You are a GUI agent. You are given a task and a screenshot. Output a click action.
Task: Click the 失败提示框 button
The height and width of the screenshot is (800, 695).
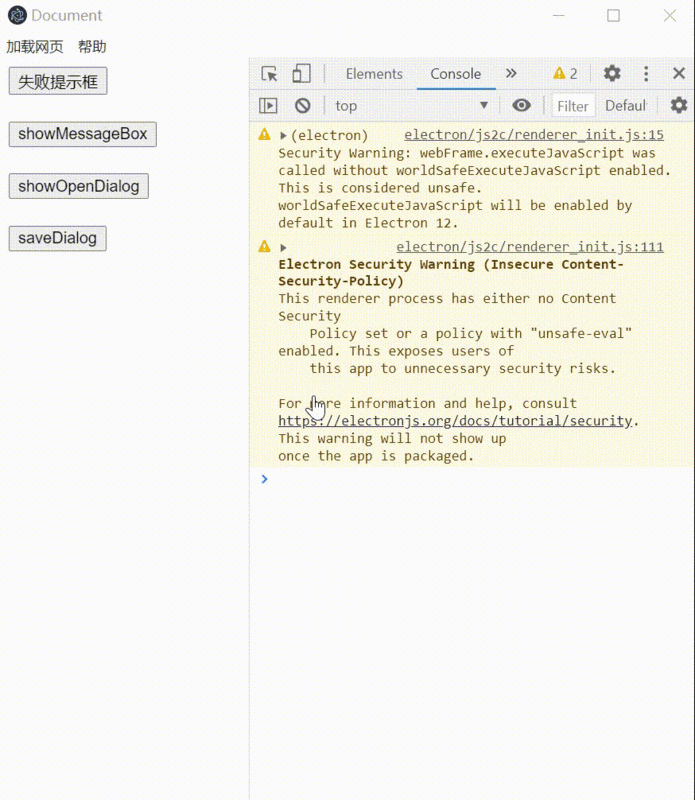coord(58,81)
